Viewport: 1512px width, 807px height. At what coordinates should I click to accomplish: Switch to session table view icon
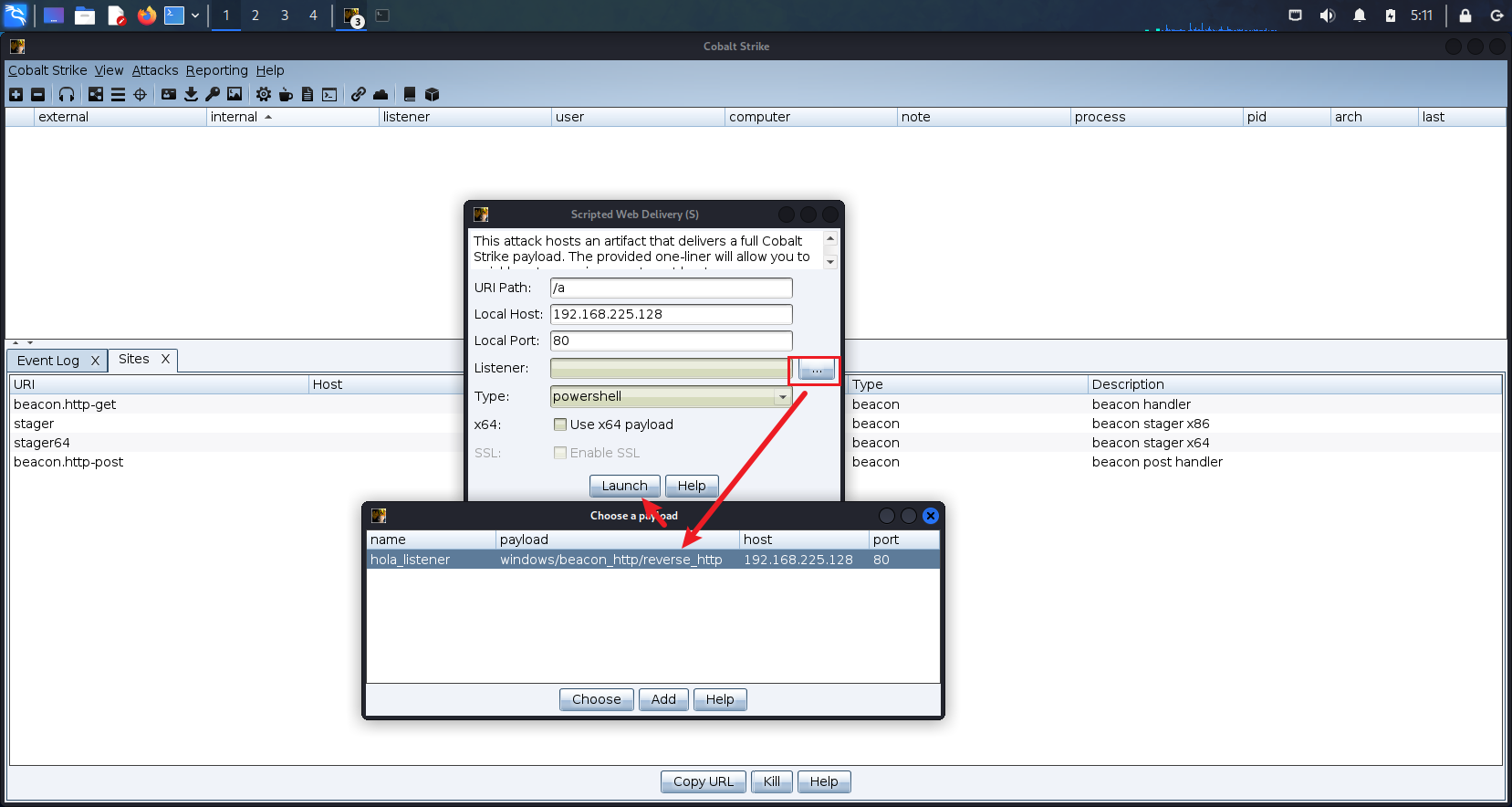coord(118,94)
